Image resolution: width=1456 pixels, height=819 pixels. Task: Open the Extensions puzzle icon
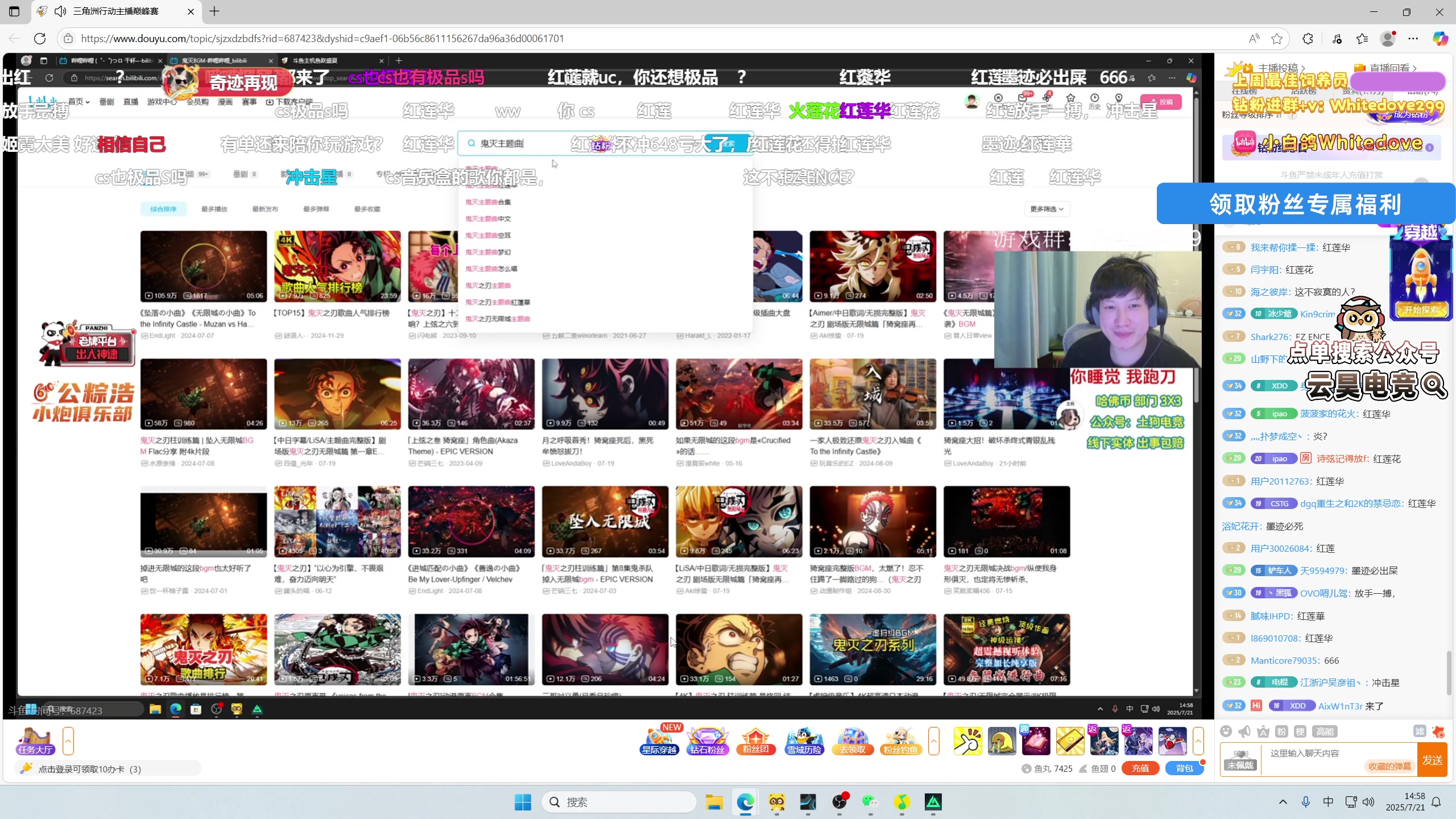click(1308, 38)
